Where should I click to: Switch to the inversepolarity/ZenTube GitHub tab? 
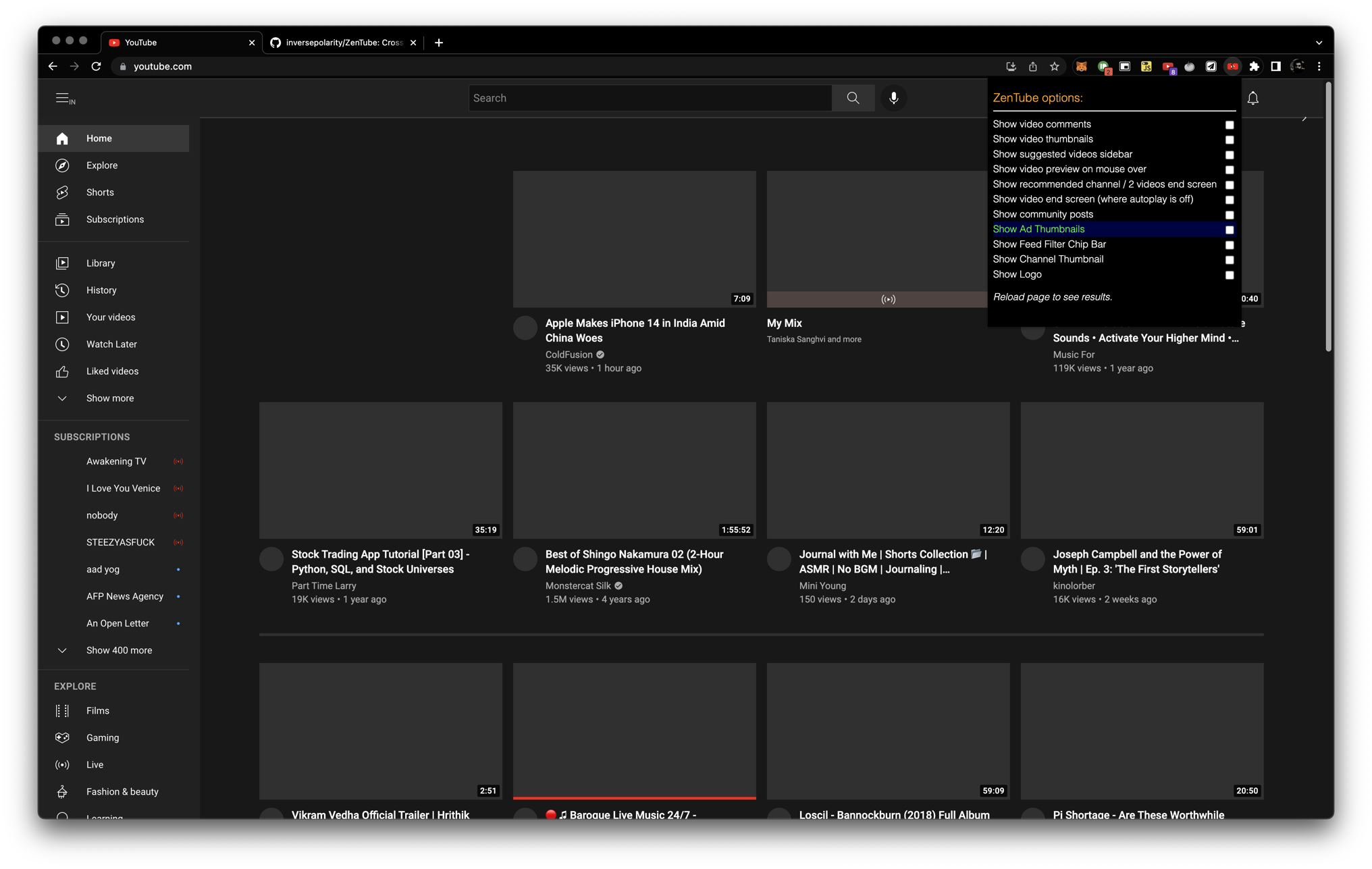(x=343, y=43)
